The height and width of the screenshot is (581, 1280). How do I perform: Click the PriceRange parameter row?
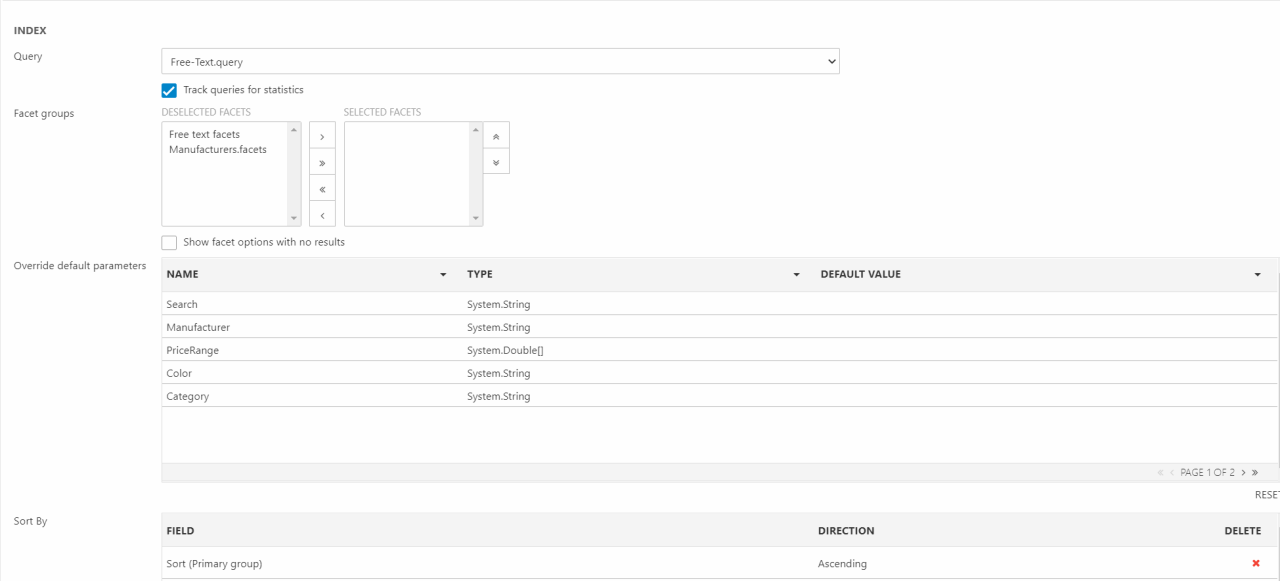click(193, 350)
